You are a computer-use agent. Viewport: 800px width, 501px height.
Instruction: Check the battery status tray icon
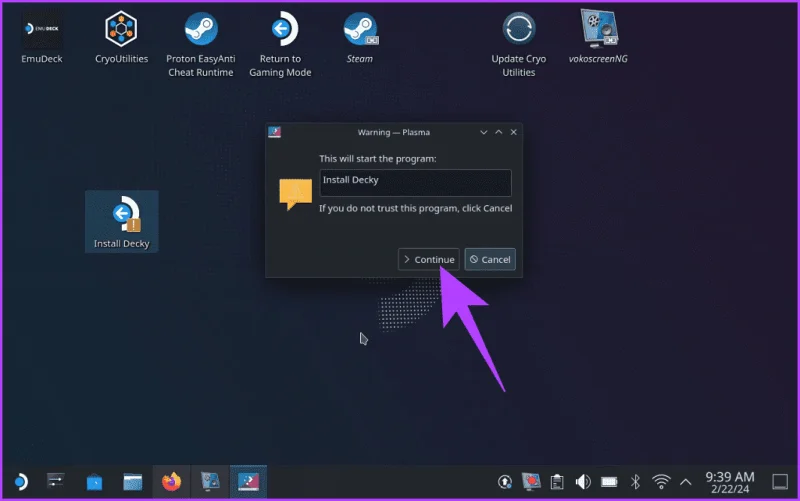tap(609, 482)
